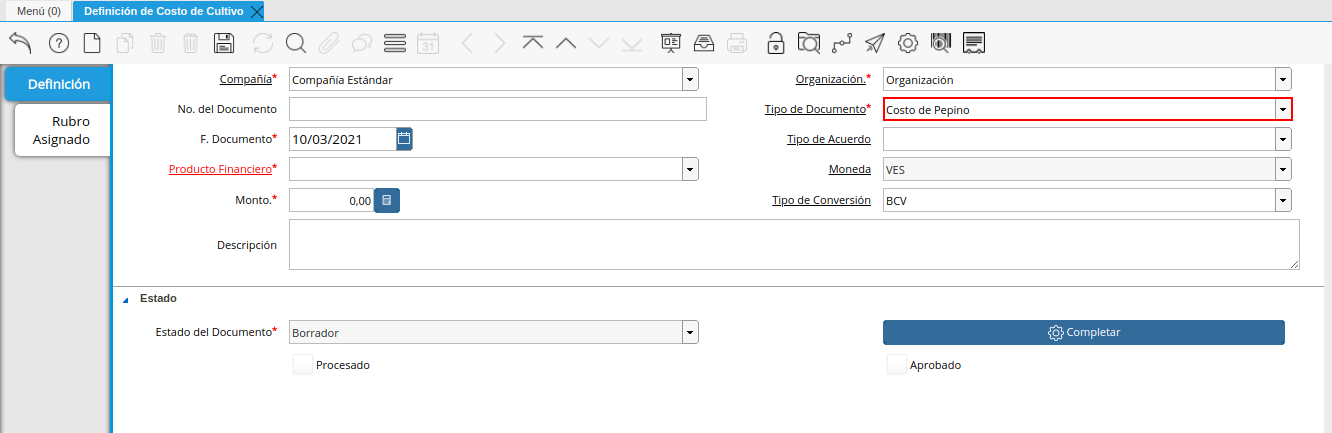Viewport: 1332px width, 433px height.
Task: Open the help question mark icon
Action: point(58,43)
